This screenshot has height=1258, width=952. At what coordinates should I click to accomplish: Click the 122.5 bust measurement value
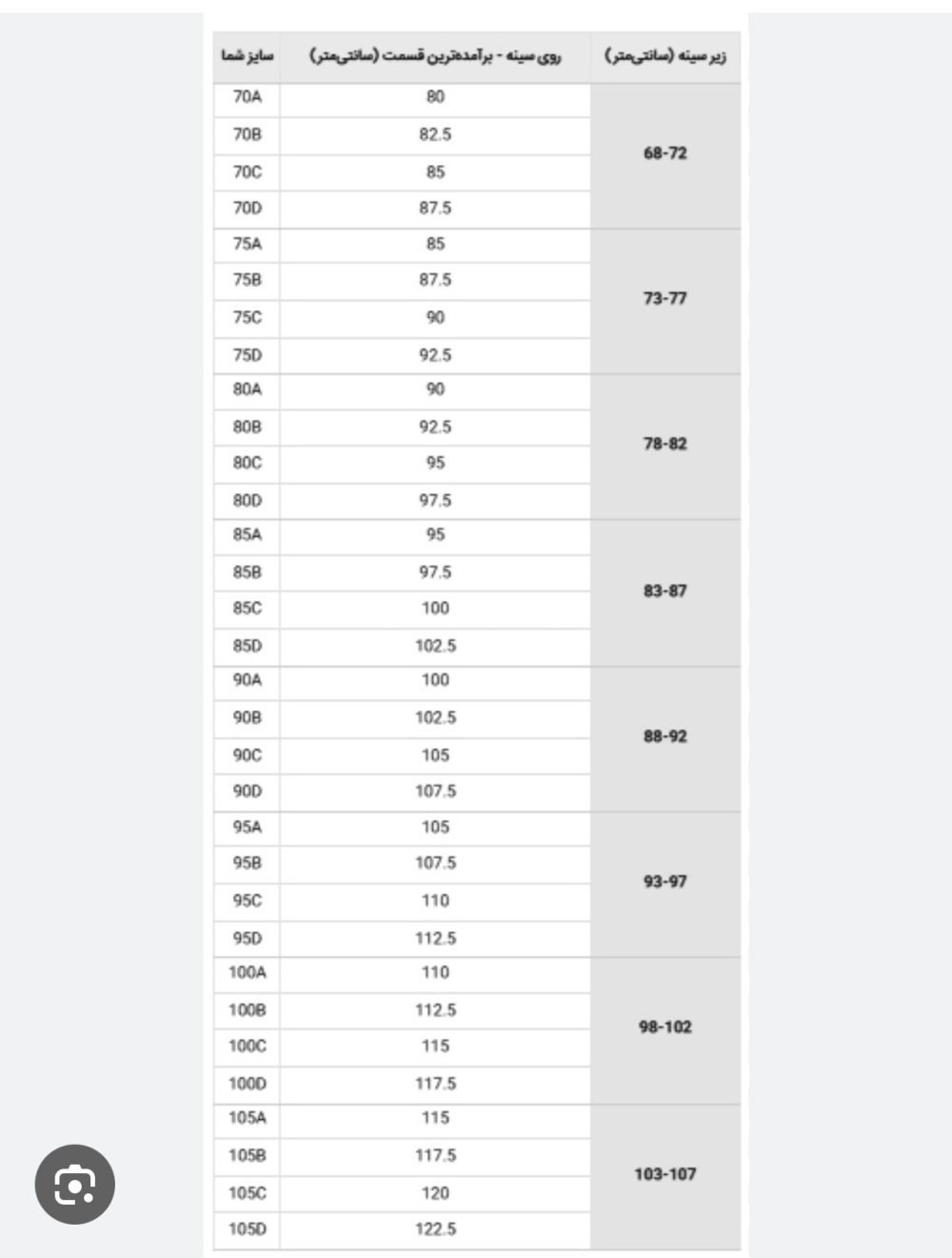coord(435,1230)
